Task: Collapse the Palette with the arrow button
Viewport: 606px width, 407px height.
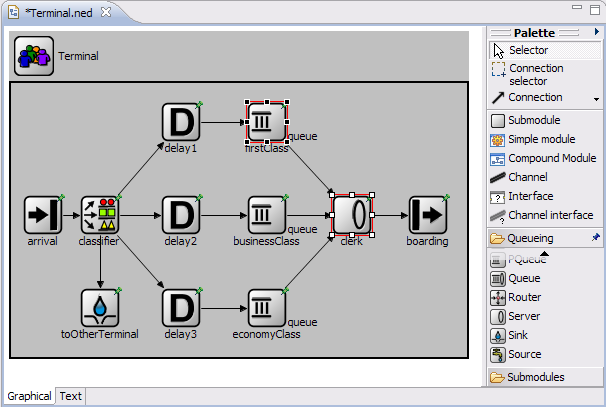Action: tap(597, 32)
